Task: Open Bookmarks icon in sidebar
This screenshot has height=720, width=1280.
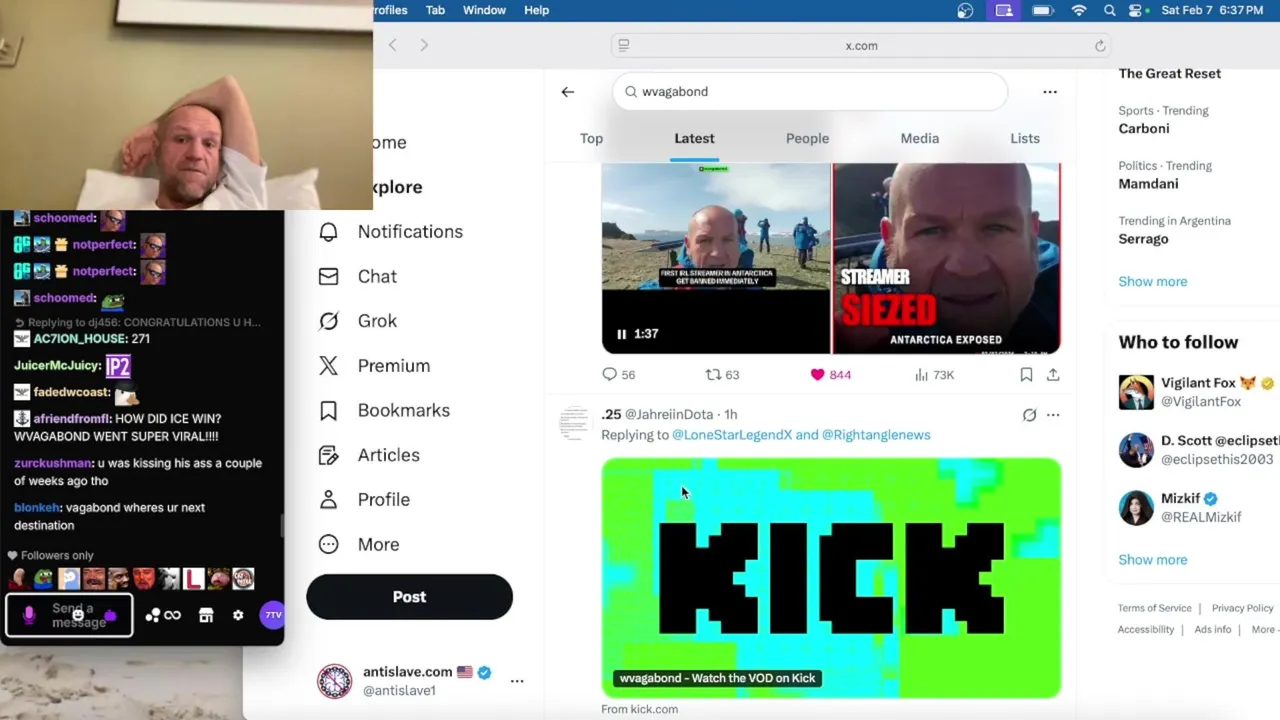Action: pos(328,410)
